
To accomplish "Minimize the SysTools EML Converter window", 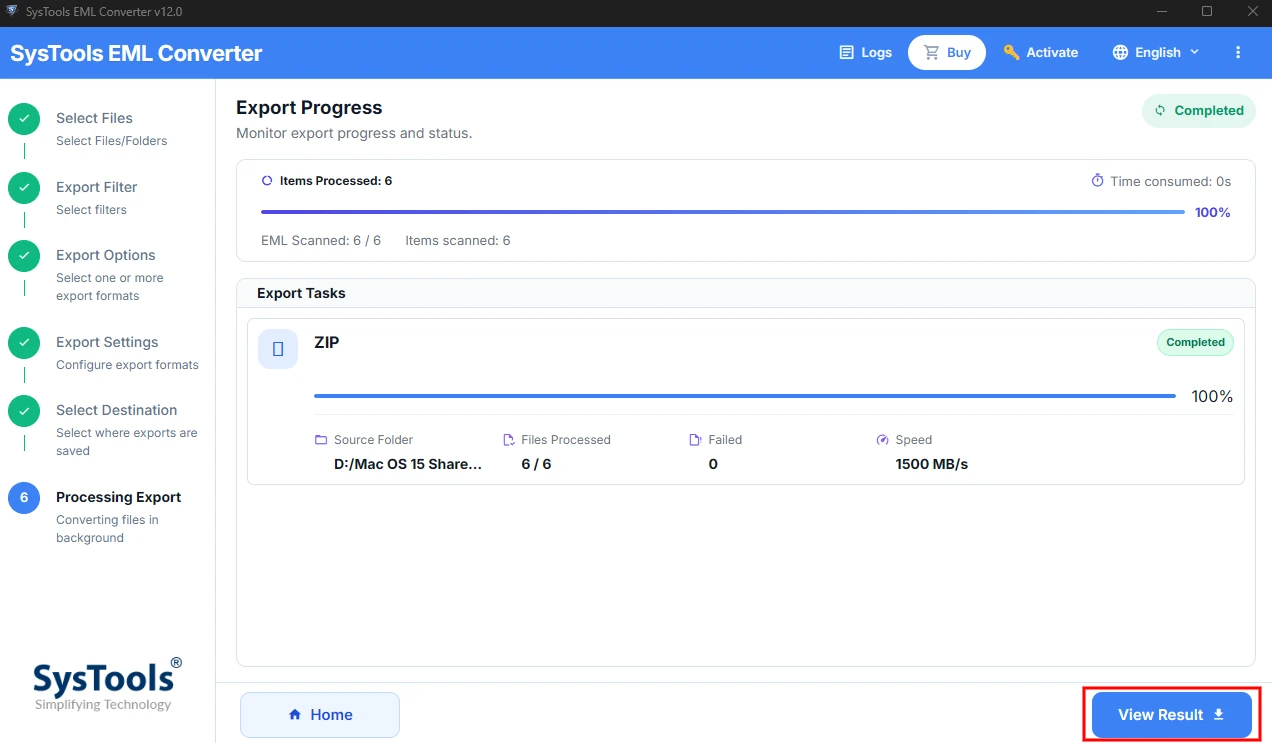I will (1163, 11).
